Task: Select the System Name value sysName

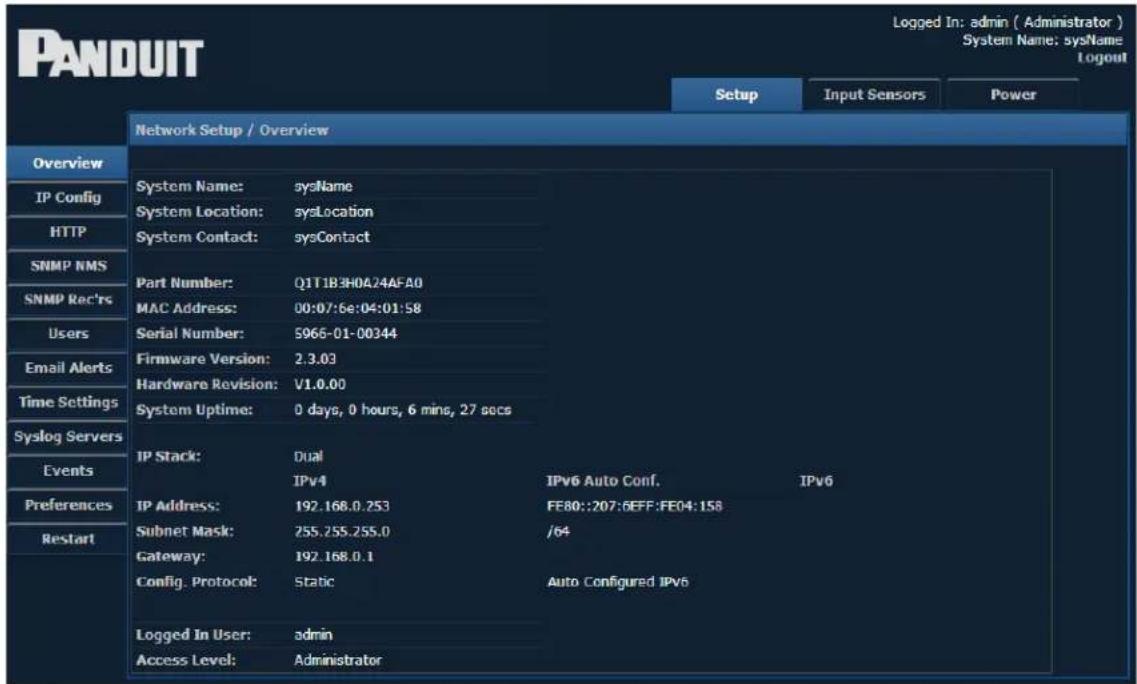Action: tap(323, 186)
